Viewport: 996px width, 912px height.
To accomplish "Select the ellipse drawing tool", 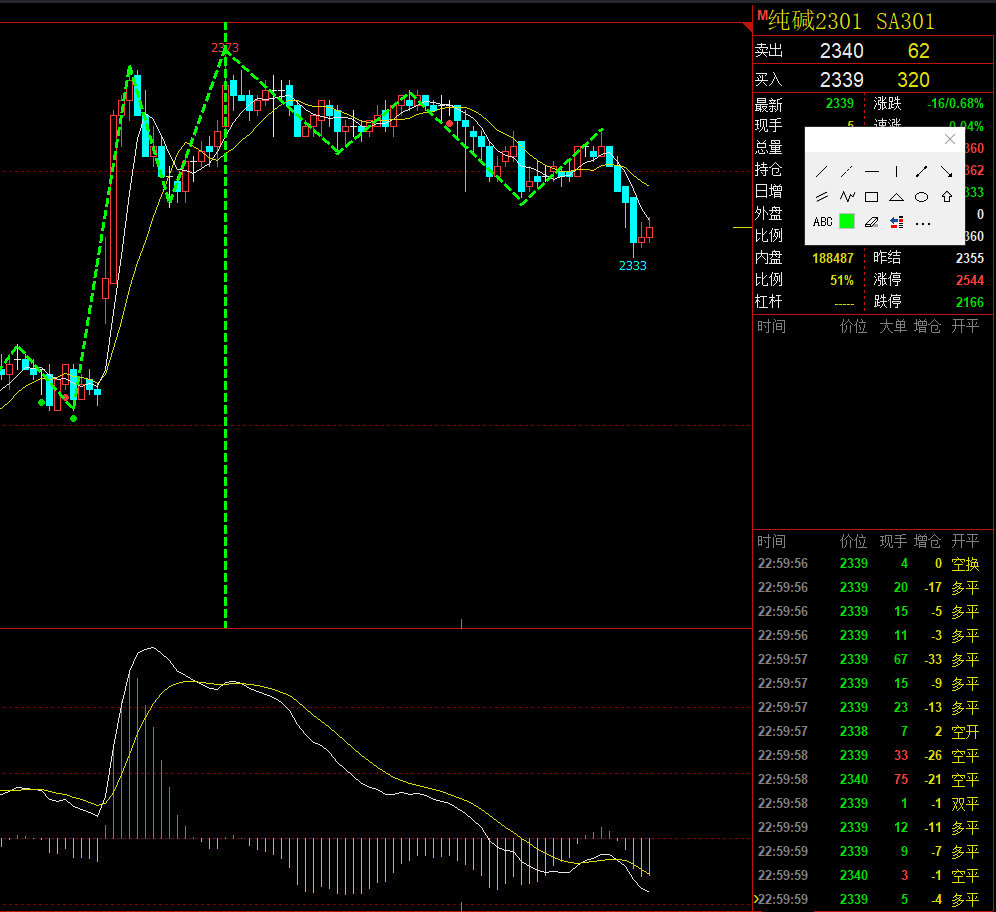I will (x=922, y=197).
